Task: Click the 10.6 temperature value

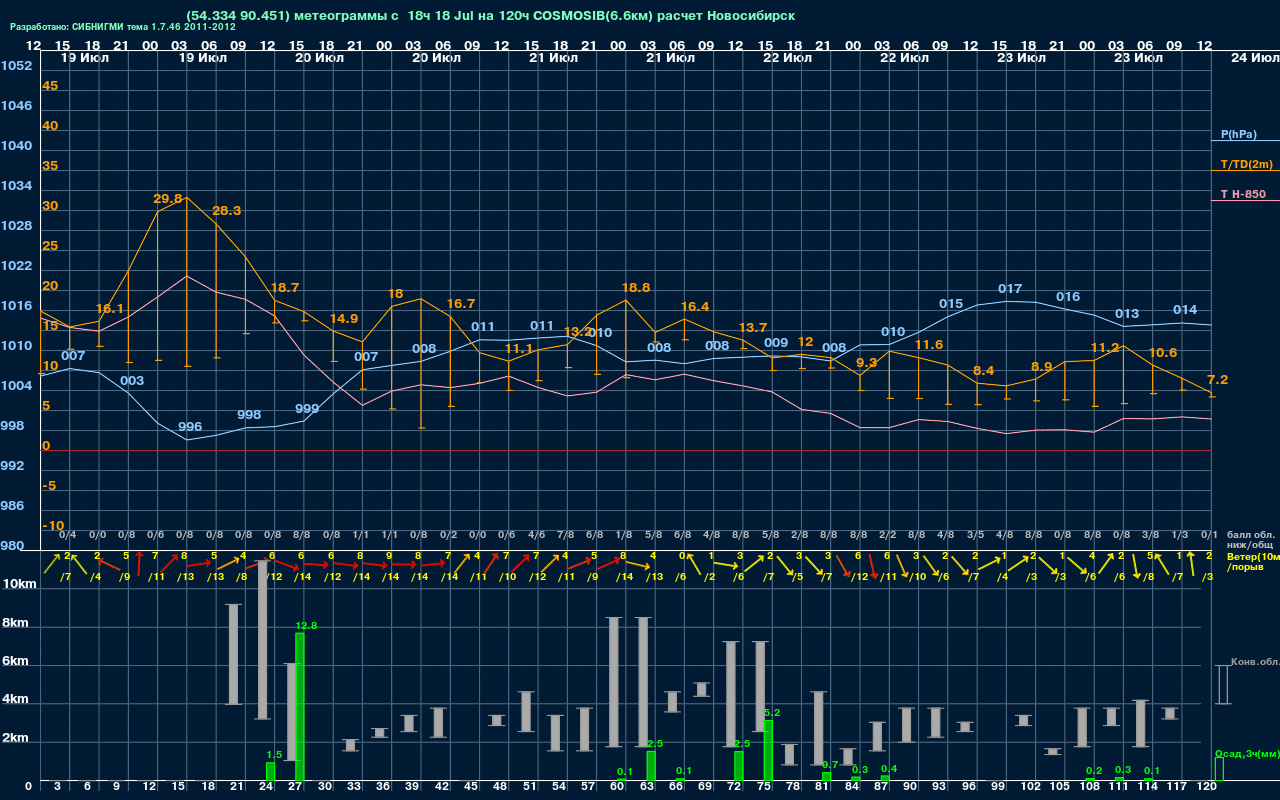Action: (1163, 353)
